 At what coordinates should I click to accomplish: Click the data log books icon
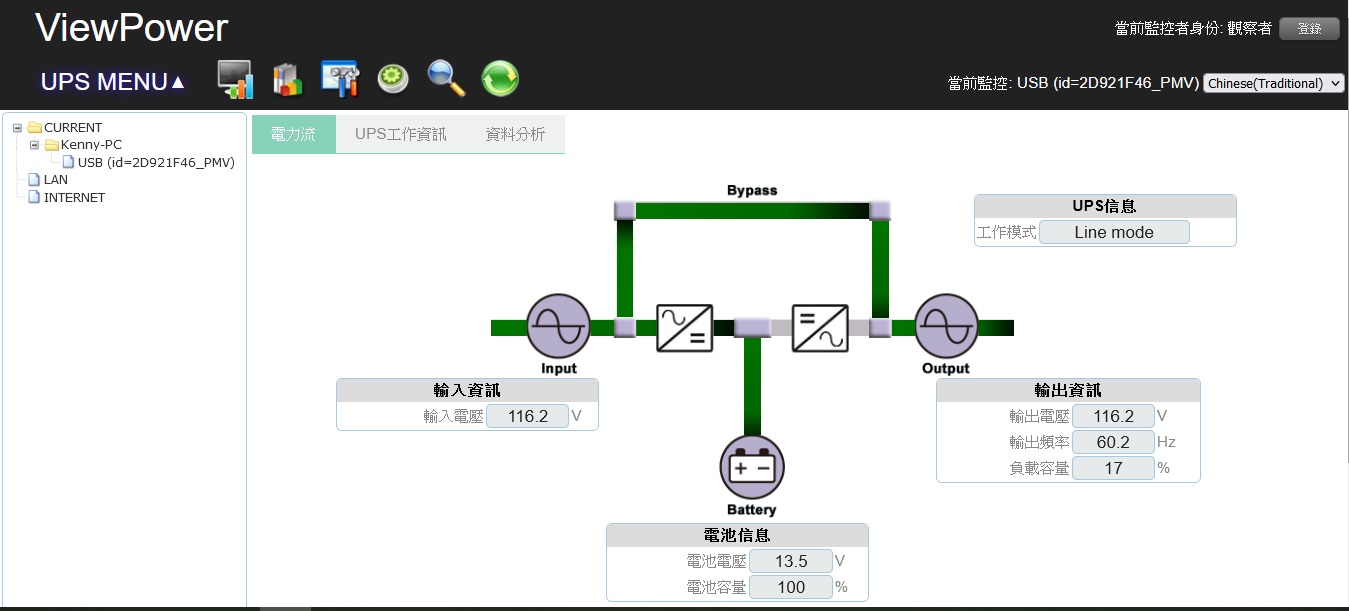[288, 78]
